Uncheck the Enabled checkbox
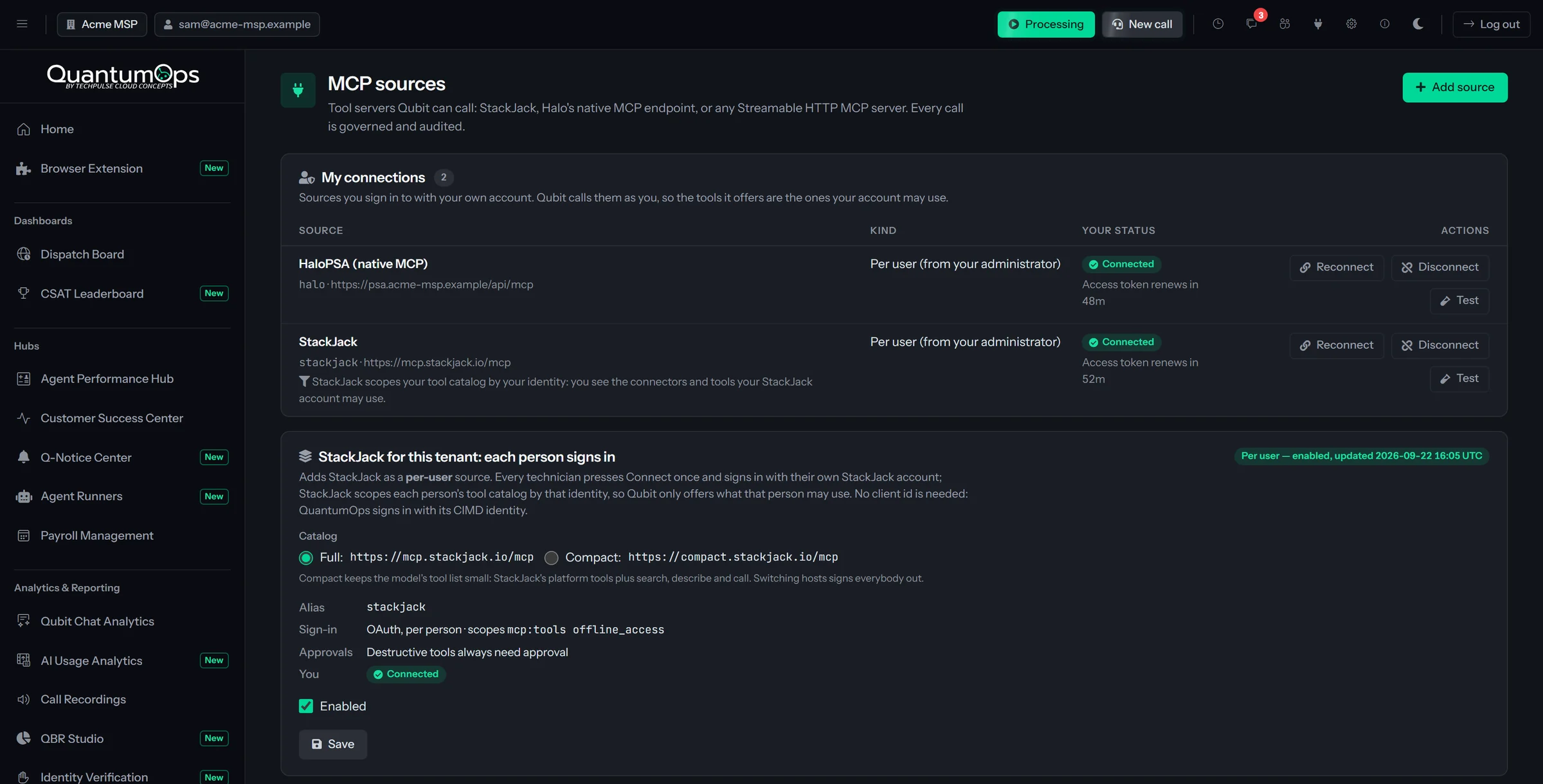Viewport: 1543px width, 784px height. pos(306,706)
